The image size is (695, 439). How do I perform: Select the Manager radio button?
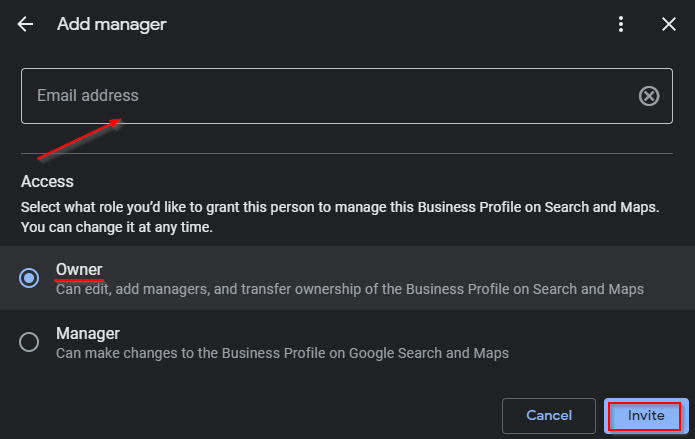click(30, 342)
